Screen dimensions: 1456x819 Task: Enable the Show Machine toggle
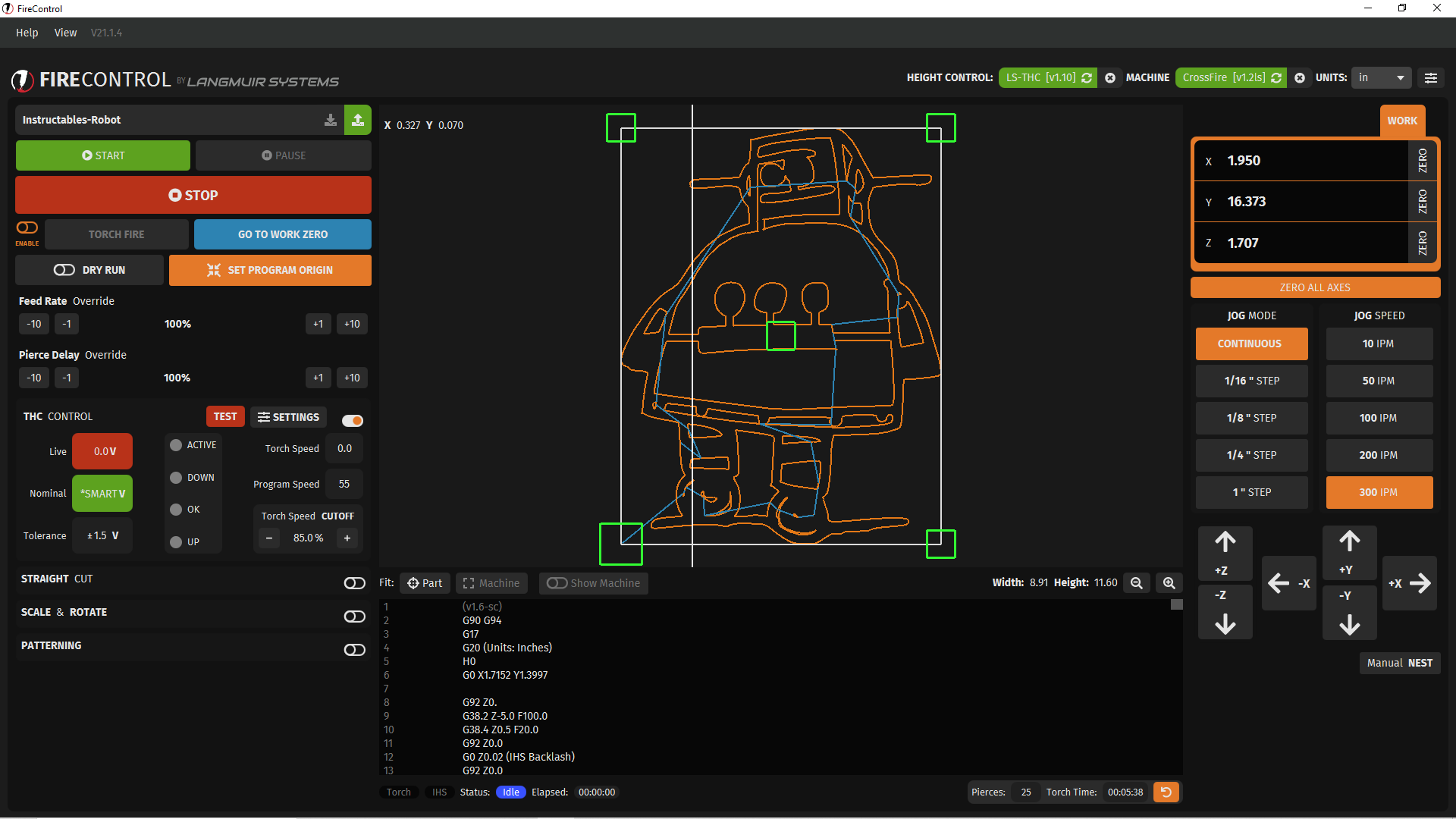point(557,583)
